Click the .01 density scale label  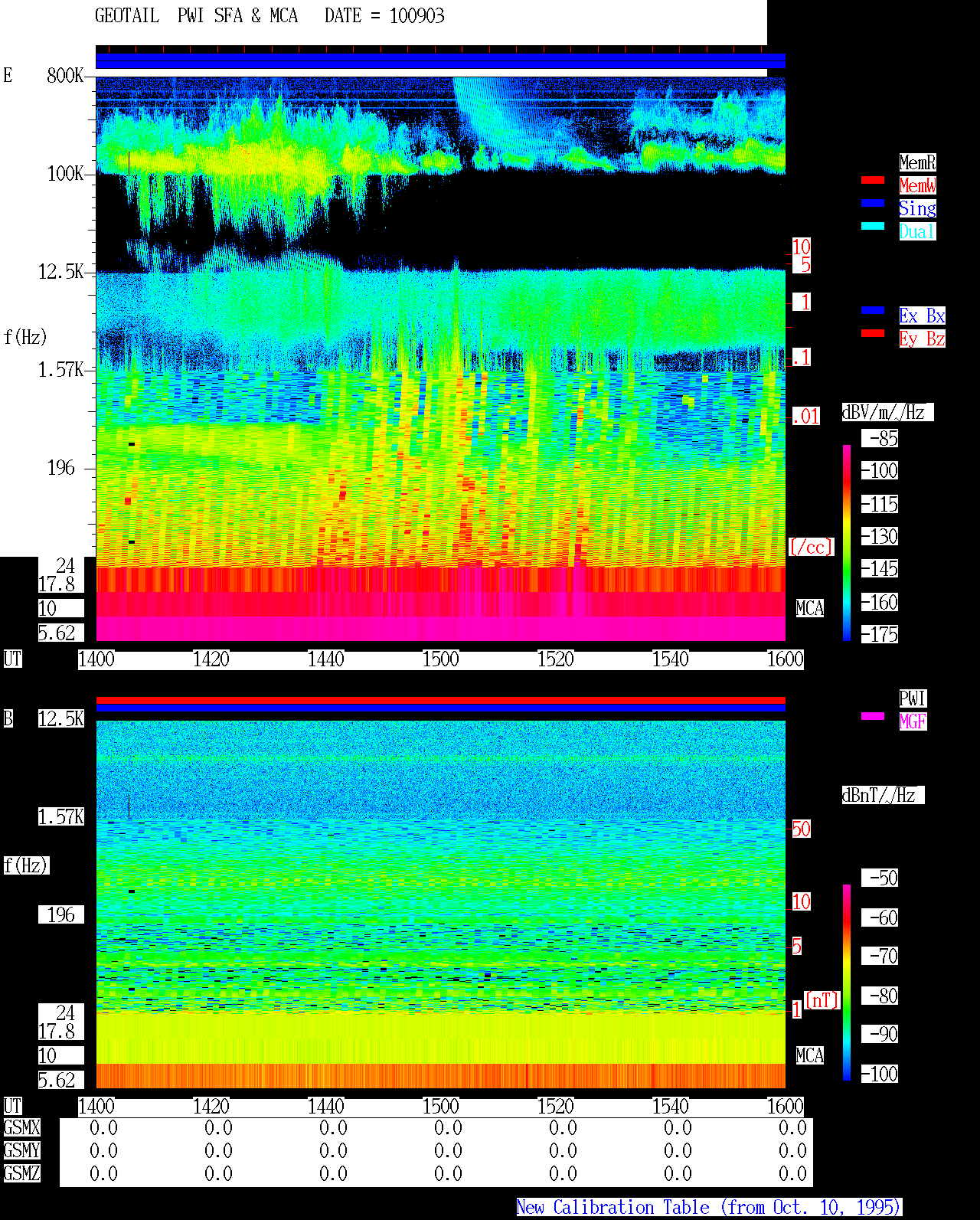[x=805, y=417]
